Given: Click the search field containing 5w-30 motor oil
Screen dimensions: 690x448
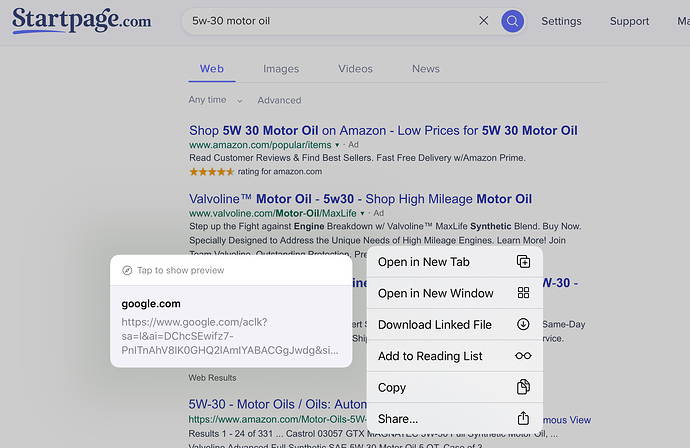Looking at the screenshot, I should click(330, 20).
